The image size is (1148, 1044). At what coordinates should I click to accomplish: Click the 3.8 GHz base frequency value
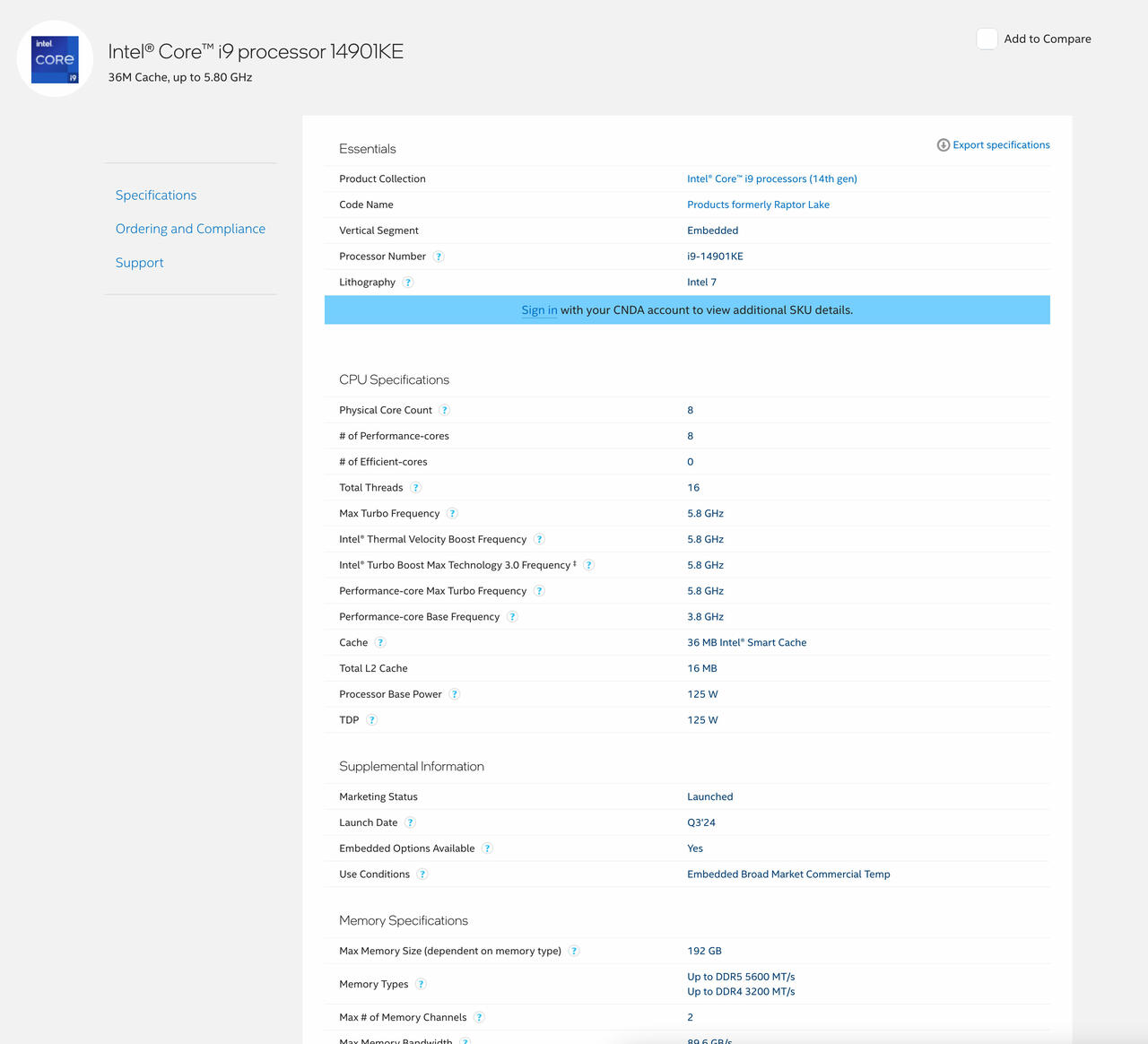pos(705,617)
